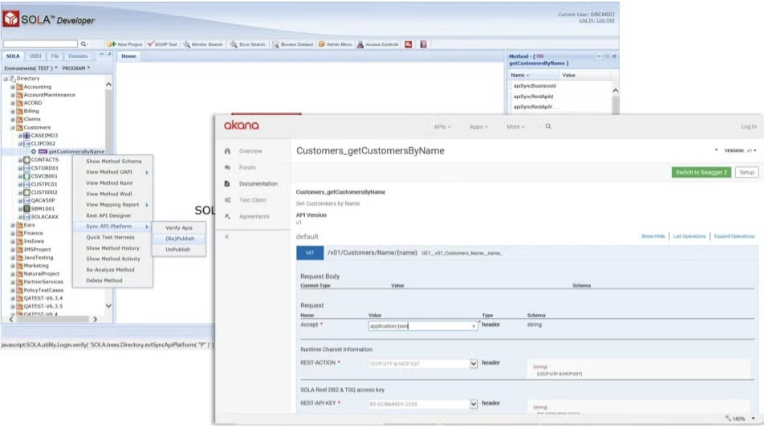Click the CSVCB001 green program icon
Image resolution: width=764 pixels, height=428 pixels.
[27, 176]
